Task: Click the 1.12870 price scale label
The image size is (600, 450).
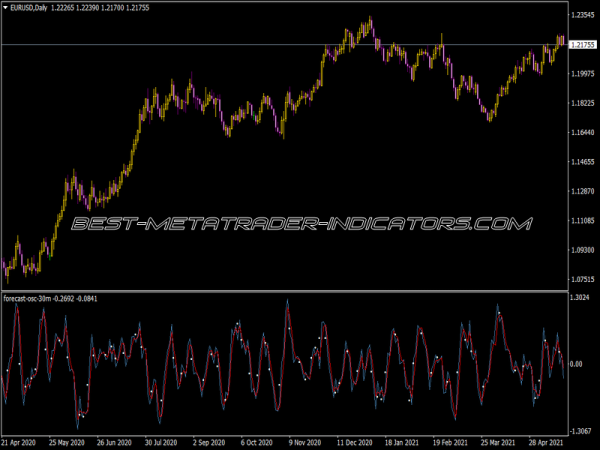Action: pyautogui.click(x=582, y=191)
